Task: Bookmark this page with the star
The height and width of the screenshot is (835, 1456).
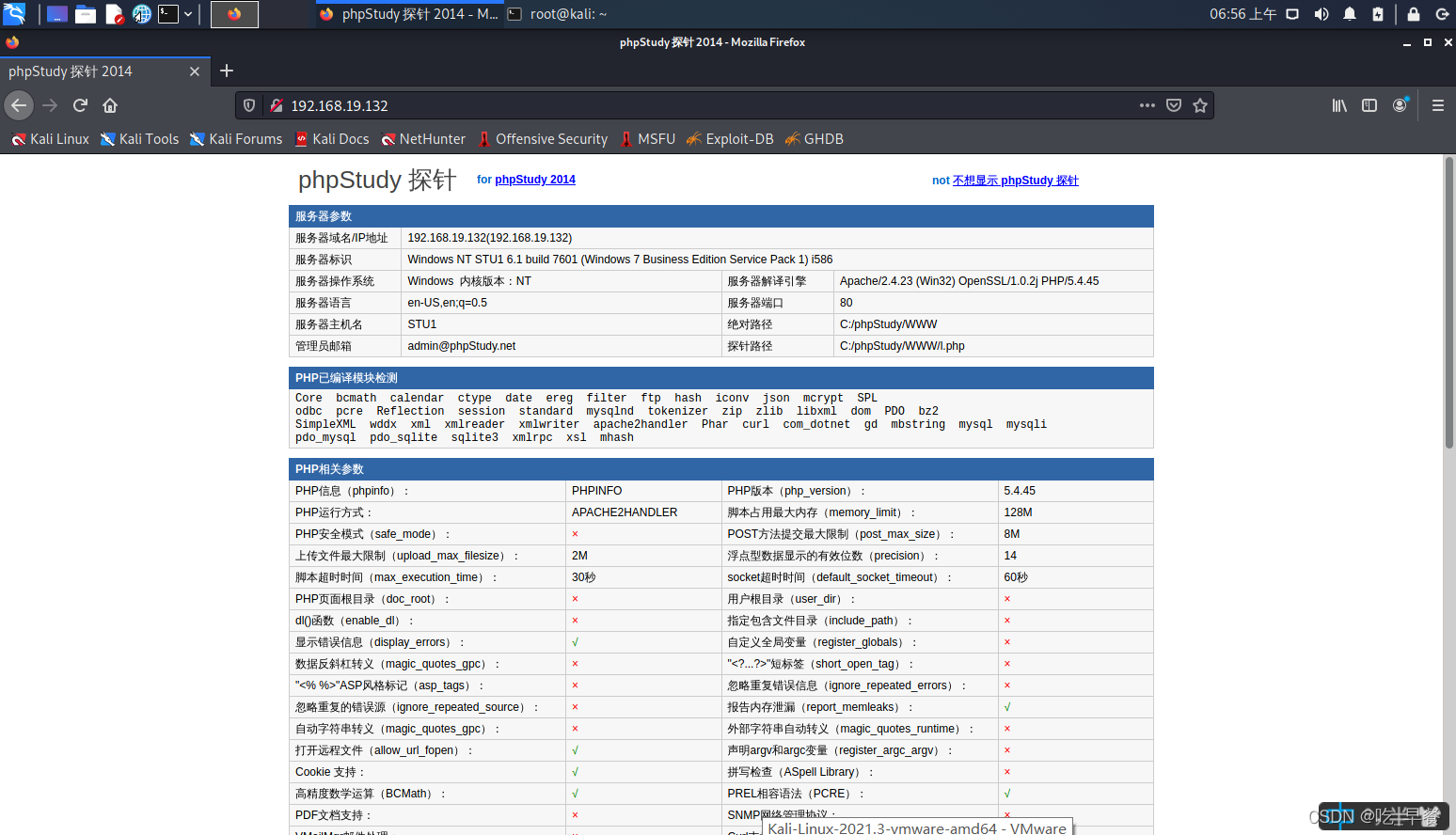Action: pyautogui.click(x=1200, y=105)
